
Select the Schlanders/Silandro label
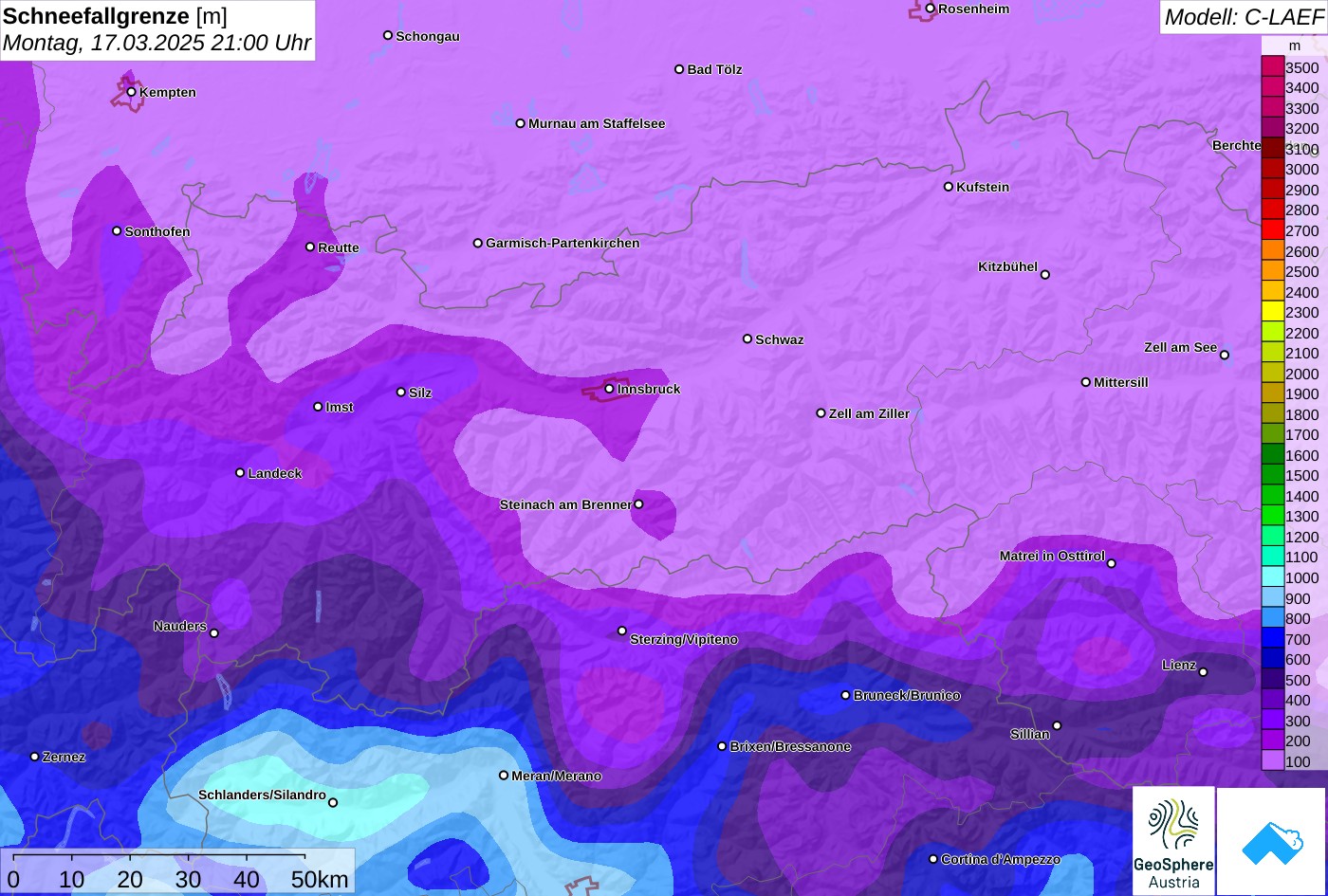pyautogui.click(x=262, y=795)
